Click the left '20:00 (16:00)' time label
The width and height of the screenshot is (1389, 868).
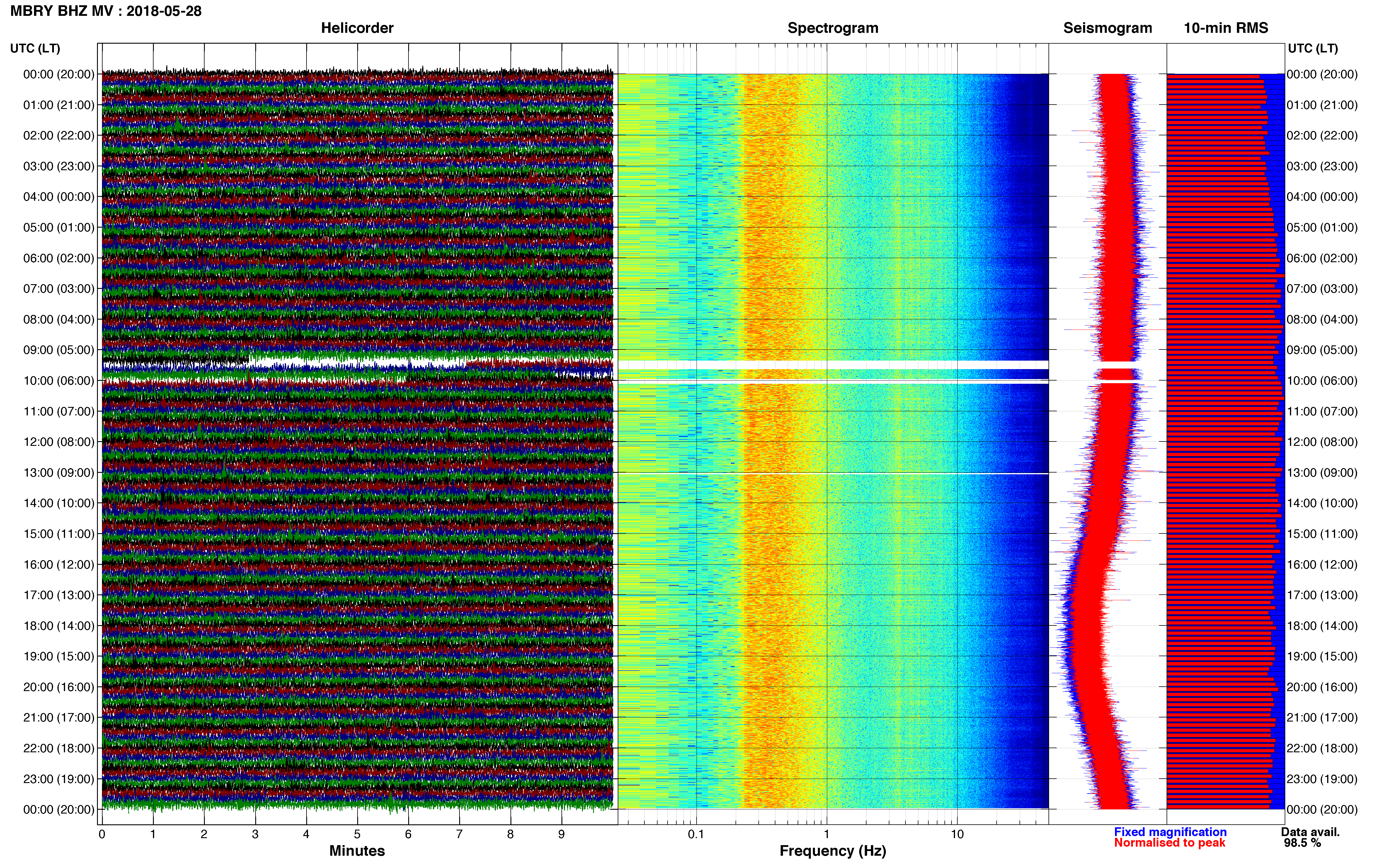59,687
